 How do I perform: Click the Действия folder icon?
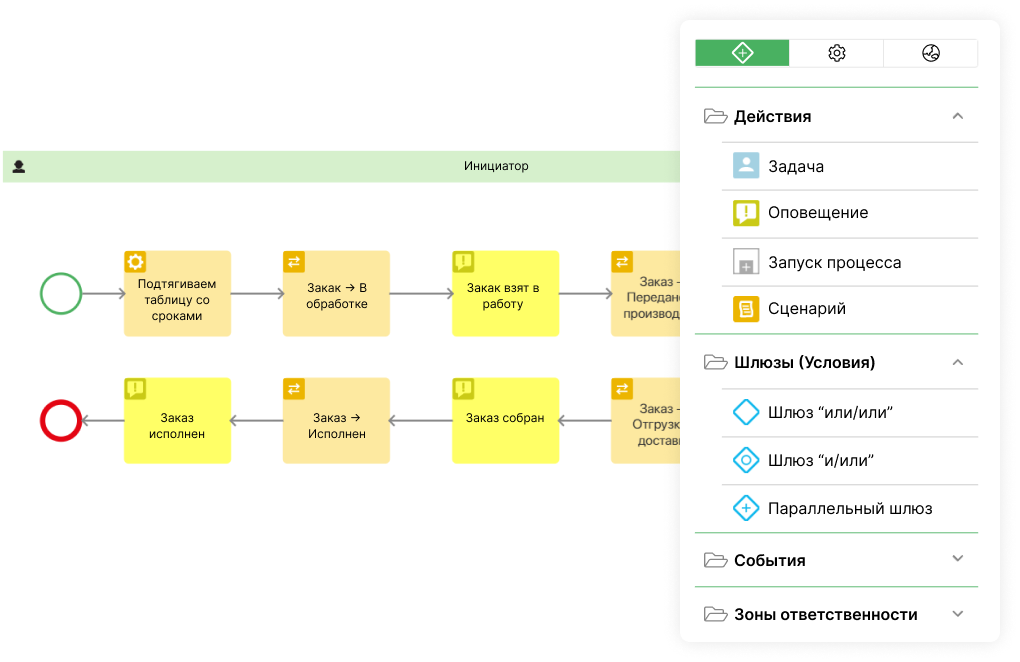click(x=716, y=116)
